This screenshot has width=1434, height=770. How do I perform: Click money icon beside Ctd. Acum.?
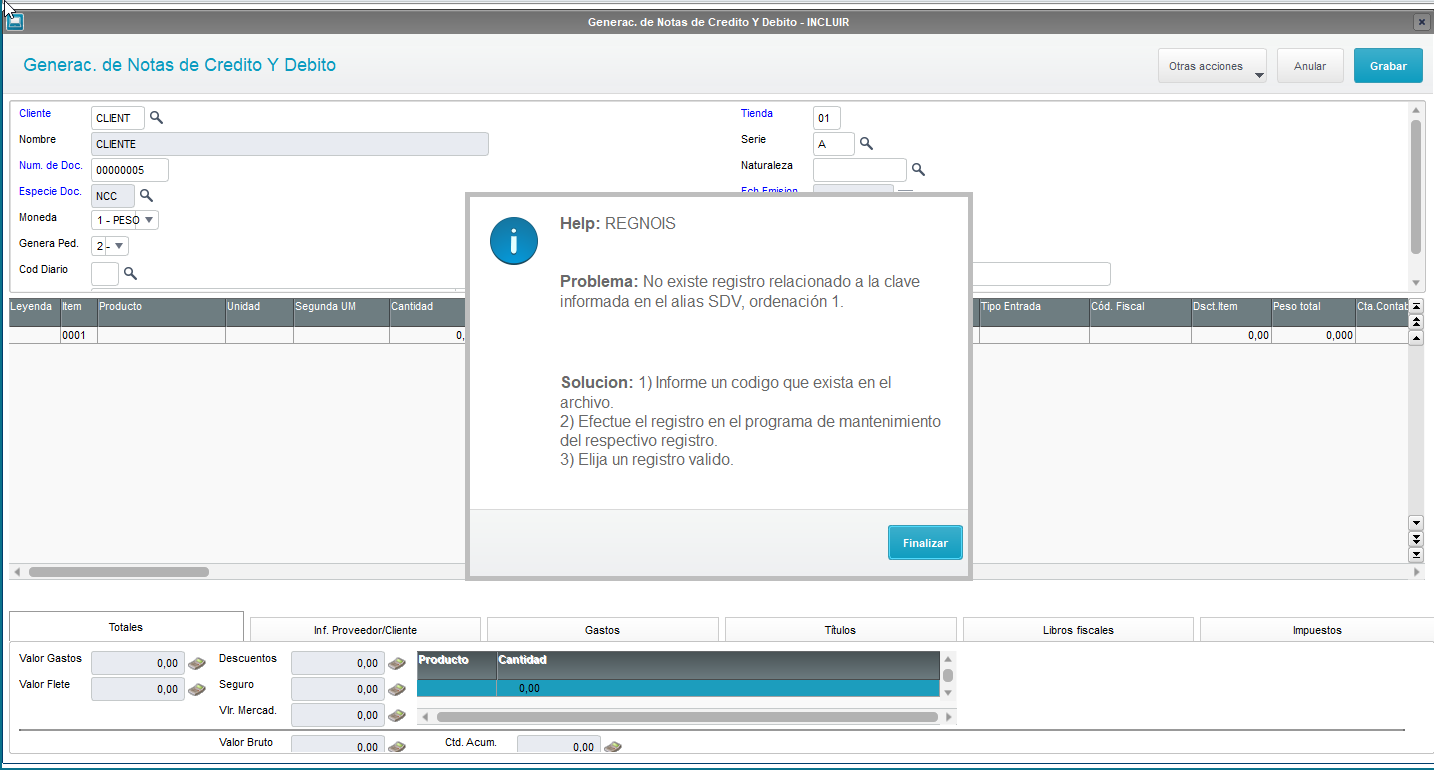pos(613,747)
